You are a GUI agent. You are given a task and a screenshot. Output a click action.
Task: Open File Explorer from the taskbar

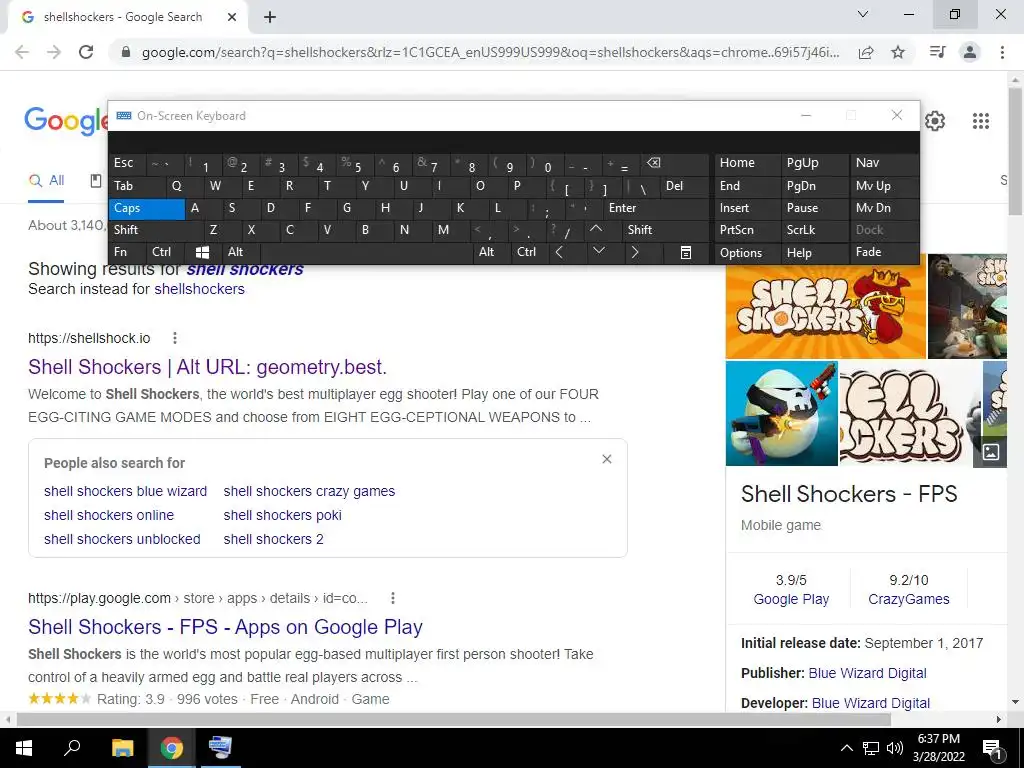122,748
